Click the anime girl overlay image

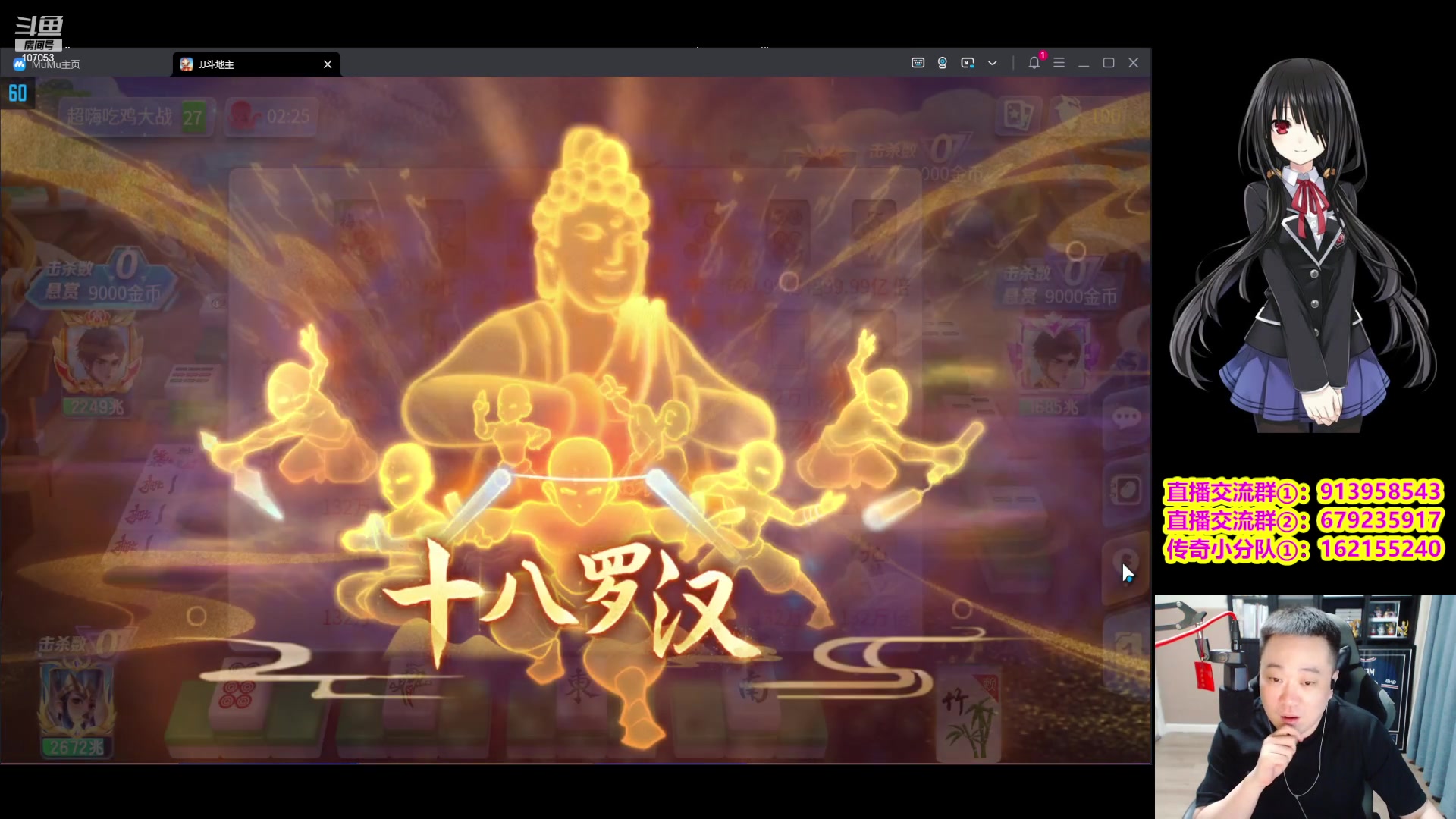1303,244
